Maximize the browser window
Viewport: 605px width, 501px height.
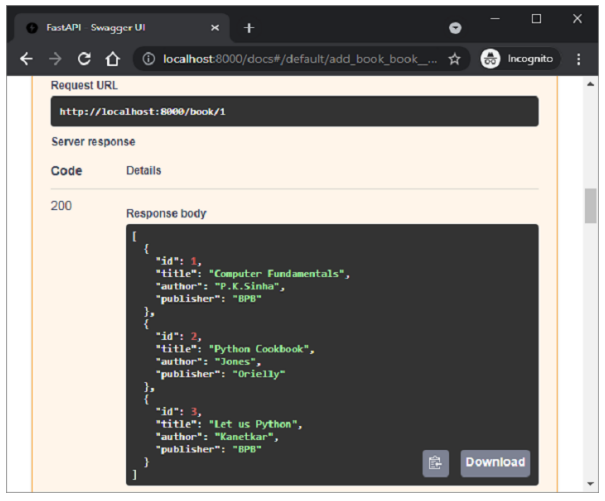coord(536,18)
